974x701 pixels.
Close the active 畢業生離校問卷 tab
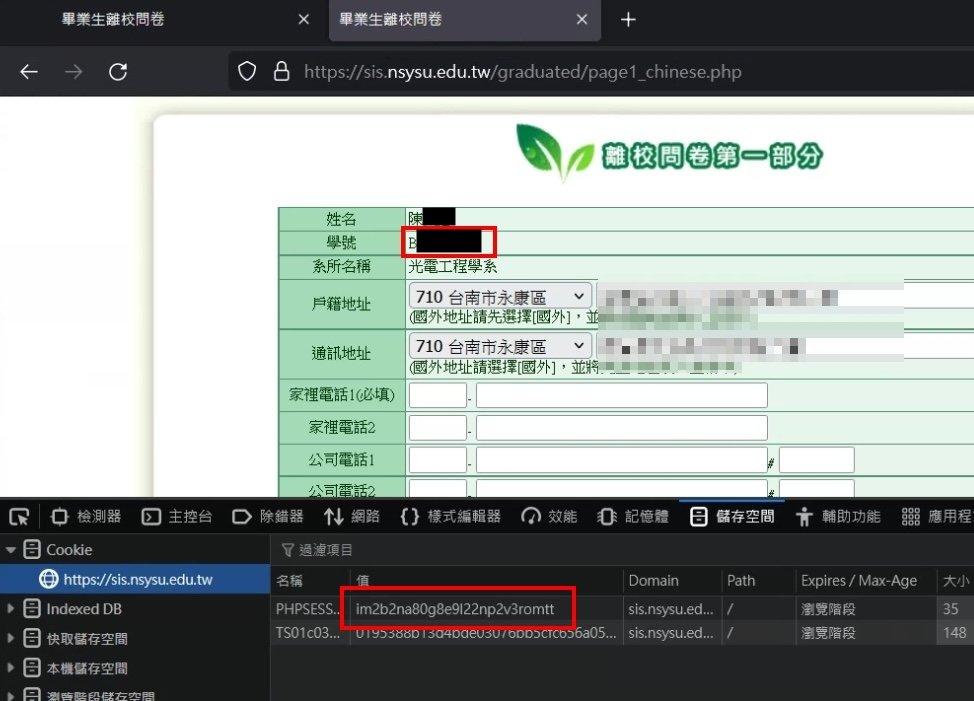[581, 20]
